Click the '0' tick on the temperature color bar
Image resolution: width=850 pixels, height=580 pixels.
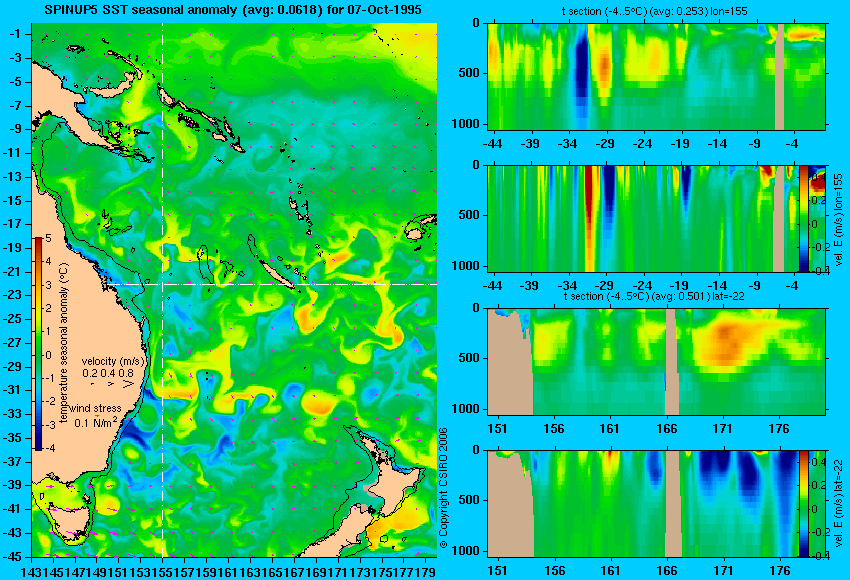(x=48, y=355)
